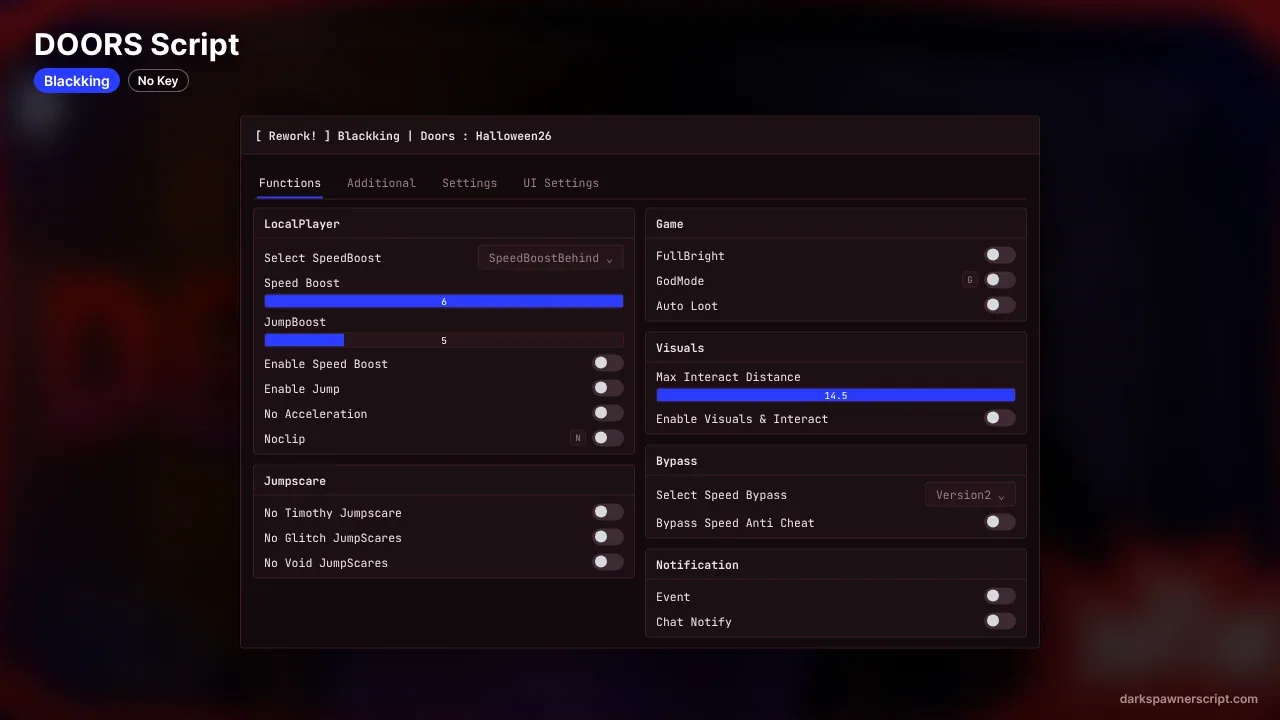The height and width of the screenshot is (720, 1280).
Task: Click the darkspawnerscript.com link
Action: [x=1189, y=699]
